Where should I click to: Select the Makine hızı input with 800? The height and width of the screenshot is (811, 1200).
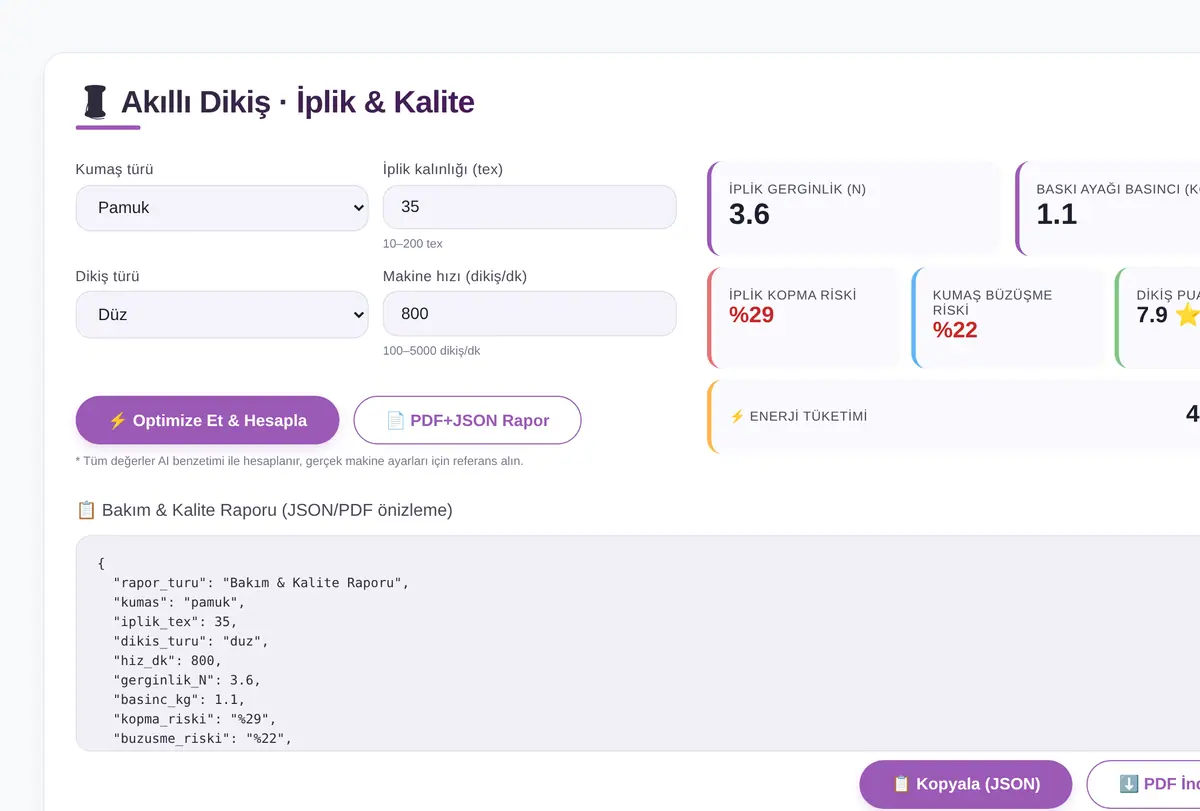(530, 314)
